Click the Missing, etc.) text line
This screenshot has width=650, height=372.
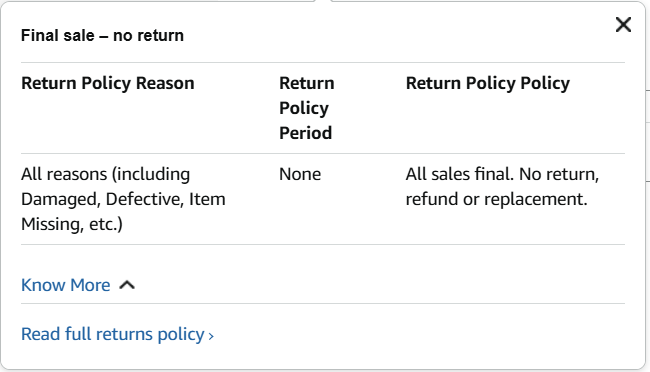[x=72, y=224]
